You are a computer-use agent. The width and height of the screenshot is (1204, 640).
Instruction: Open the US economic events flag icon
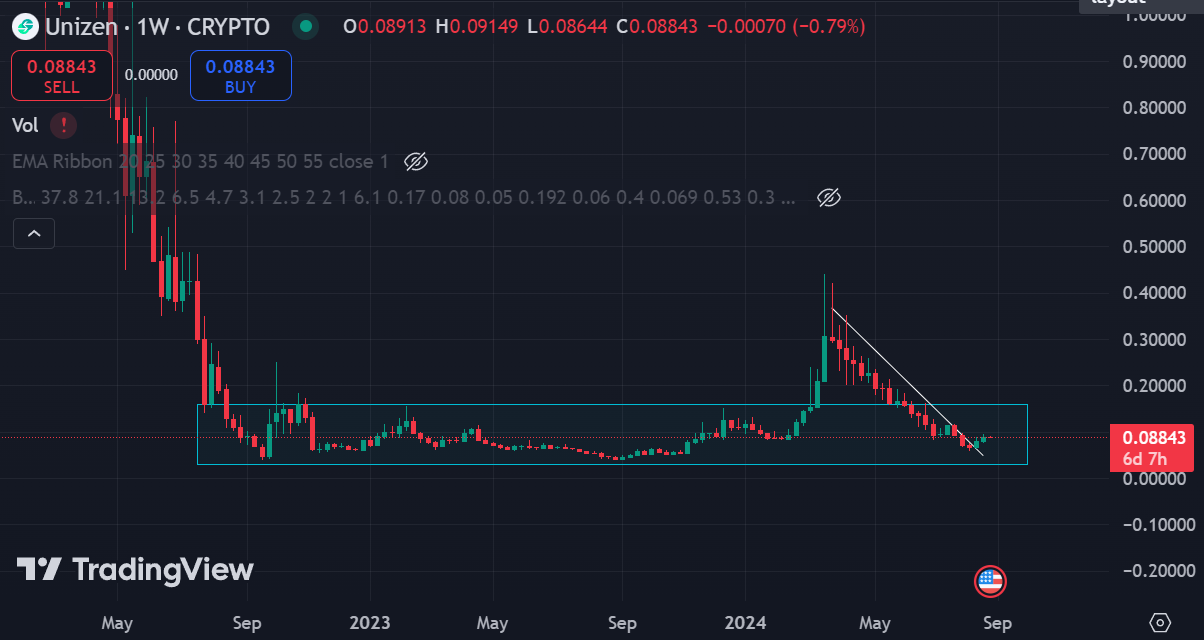click(x=989, y=580)
